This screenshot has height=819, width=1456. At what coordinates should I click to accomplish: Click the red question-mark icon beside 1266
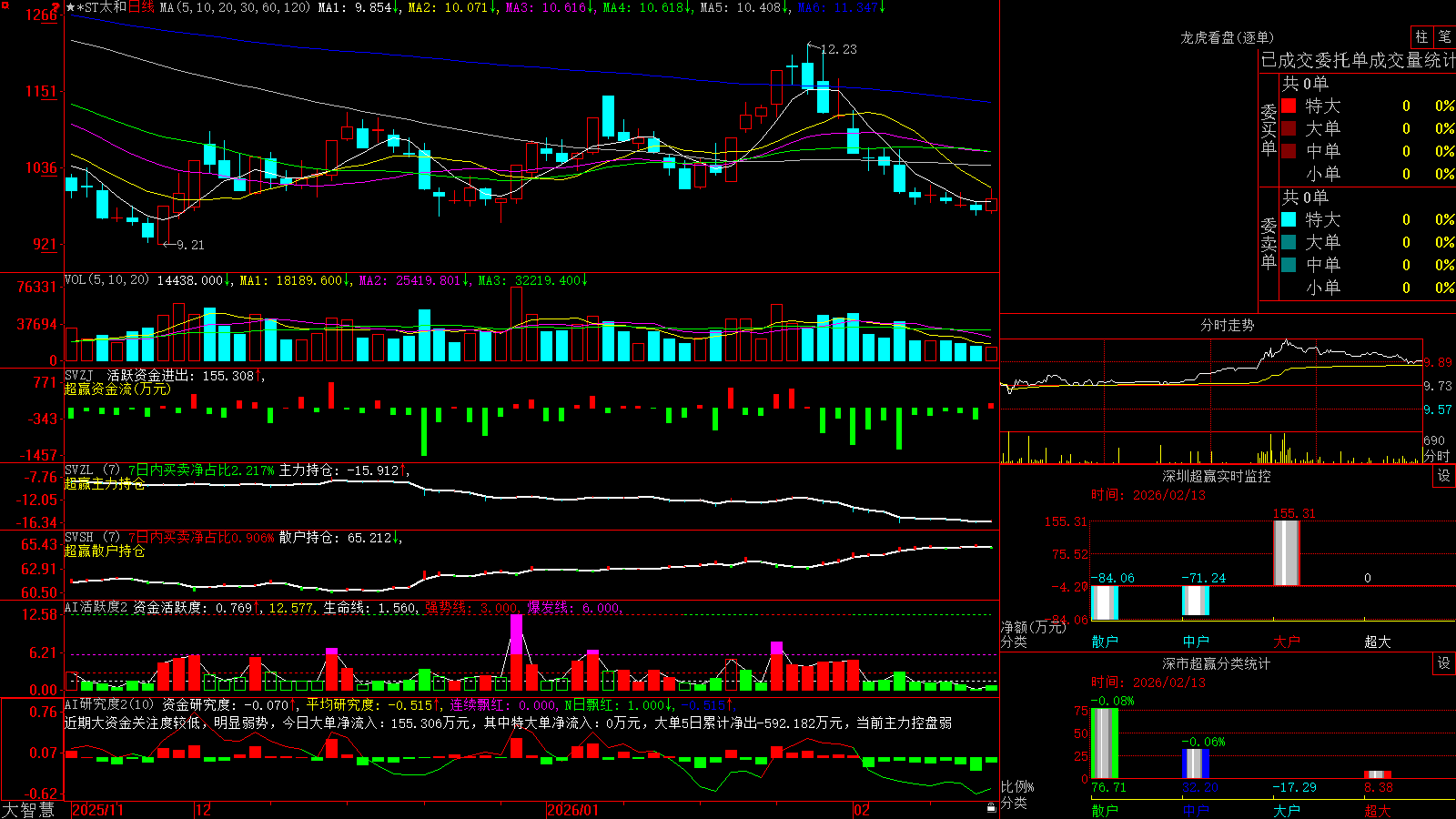tap(56, 7)
